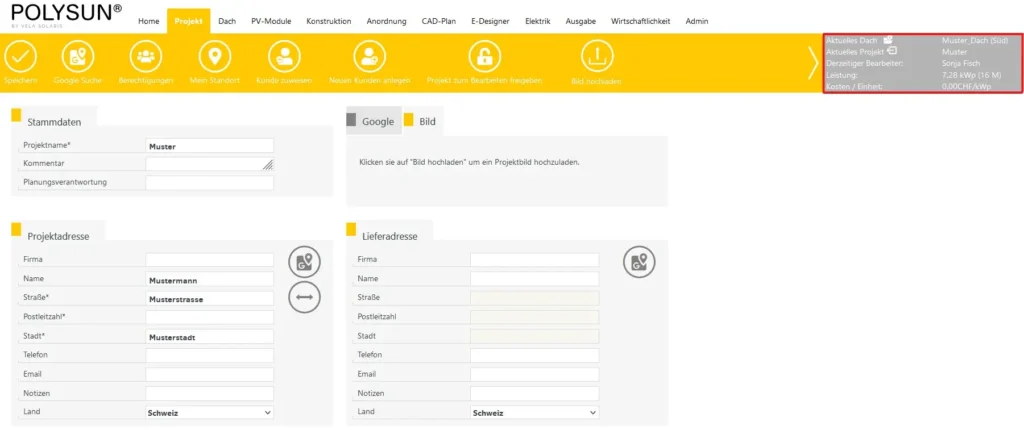The image size is (1024, 430).
Task: Open the Land dropdown in Lieferadresse
Action: click(x=534, y=412)
